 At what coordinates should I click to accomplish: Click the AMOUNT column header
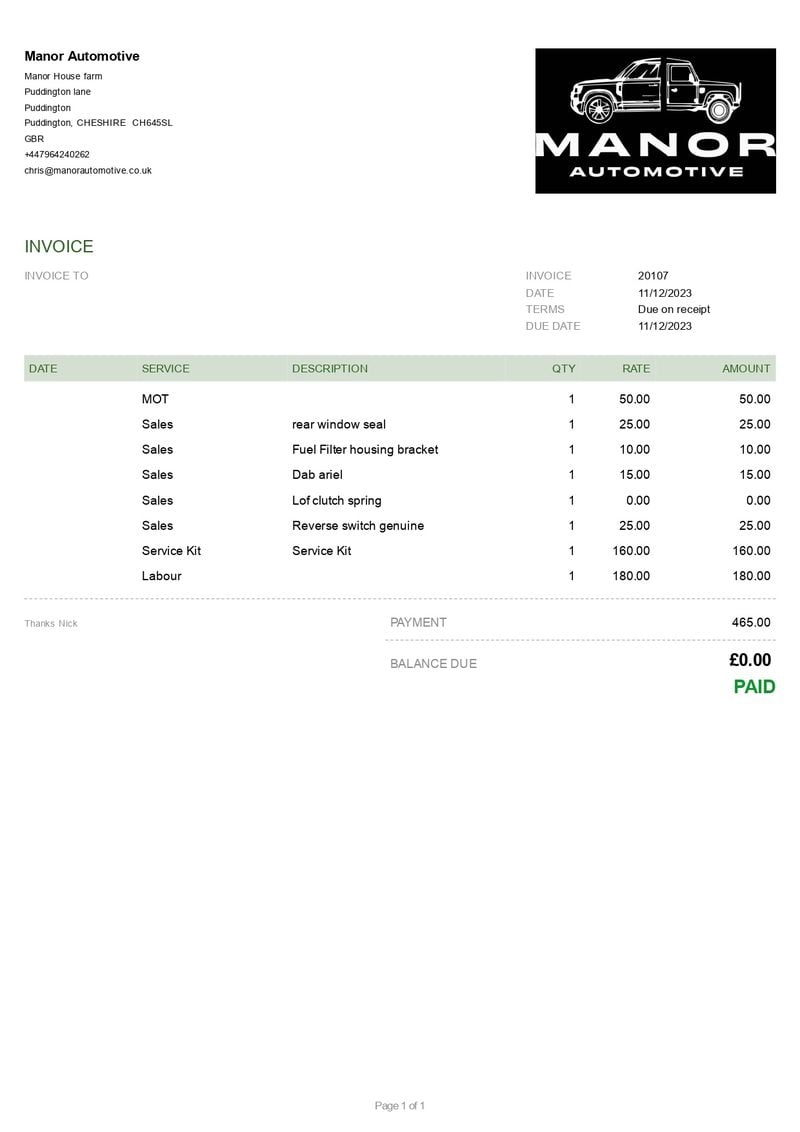tap(746, 368)
